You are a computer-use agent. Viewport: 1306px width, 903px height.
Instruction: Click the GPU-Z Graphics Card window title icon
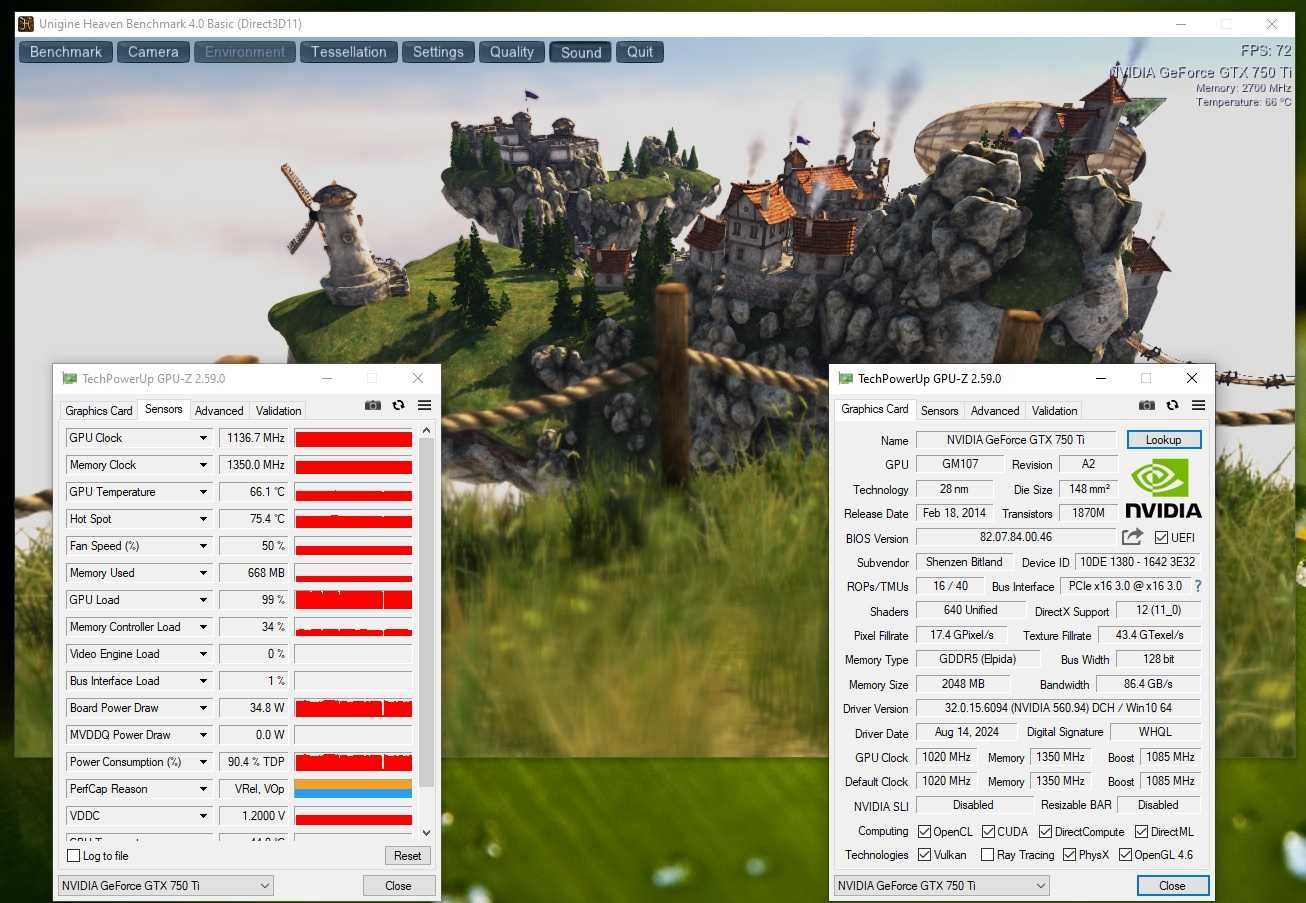[845, 379]
